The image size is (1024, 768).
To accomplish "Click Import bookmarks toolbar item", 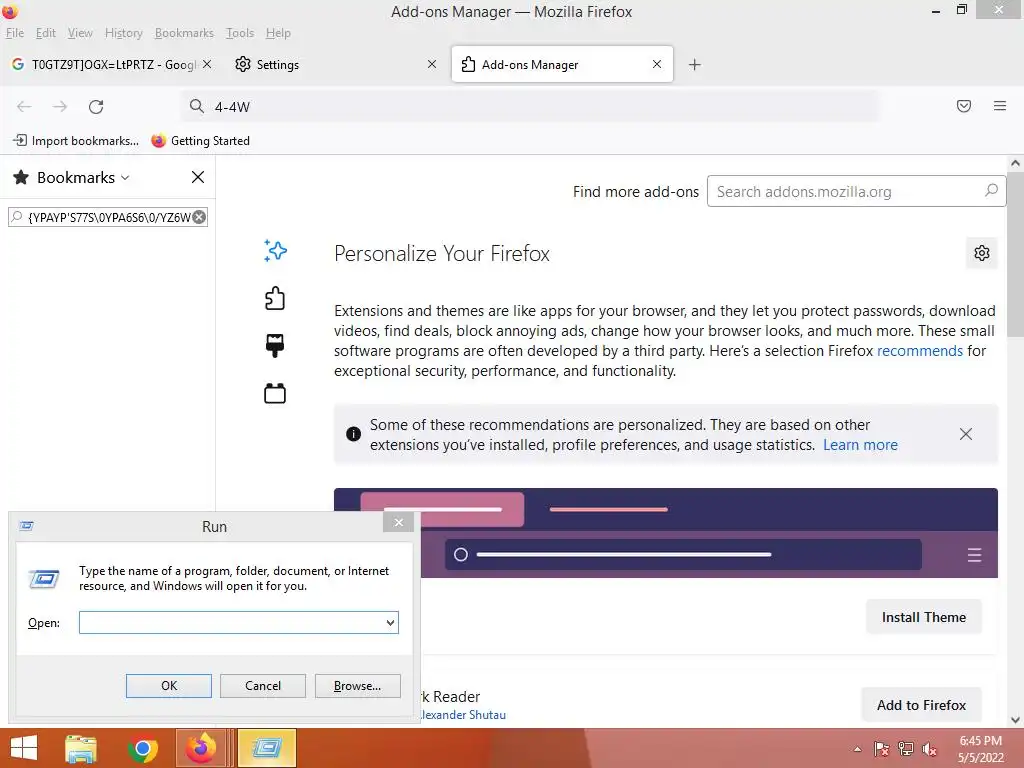I will pos(76,140).
